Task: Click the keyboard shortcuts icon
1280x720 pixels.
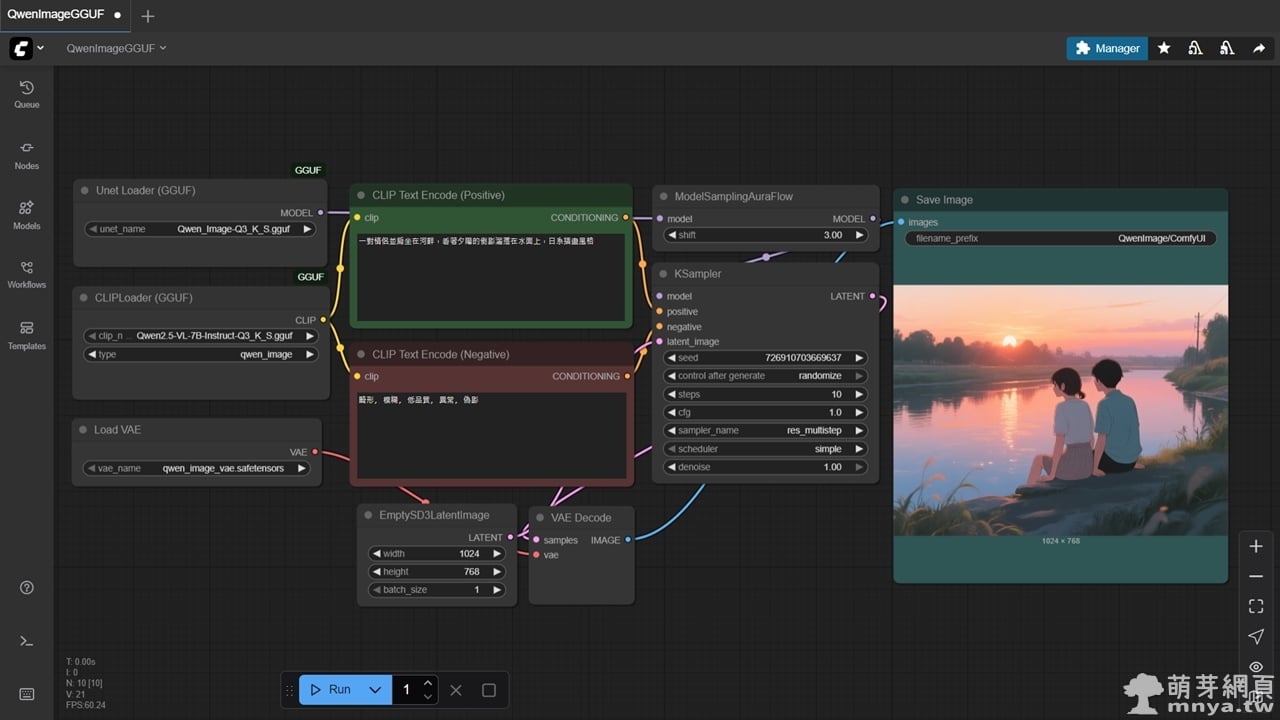Action: (x=27, y=694)
